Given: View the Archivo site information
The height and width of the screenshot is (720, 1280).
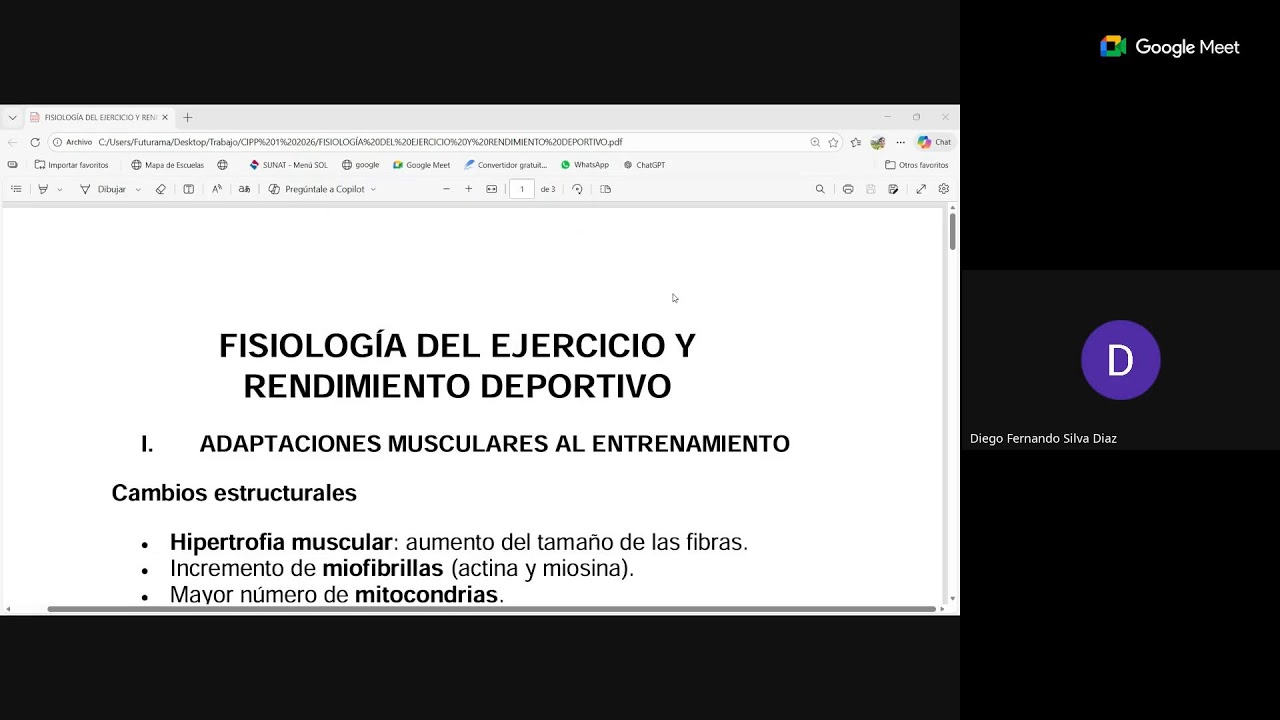Looking at the screenshot, I should coord(73,142).
